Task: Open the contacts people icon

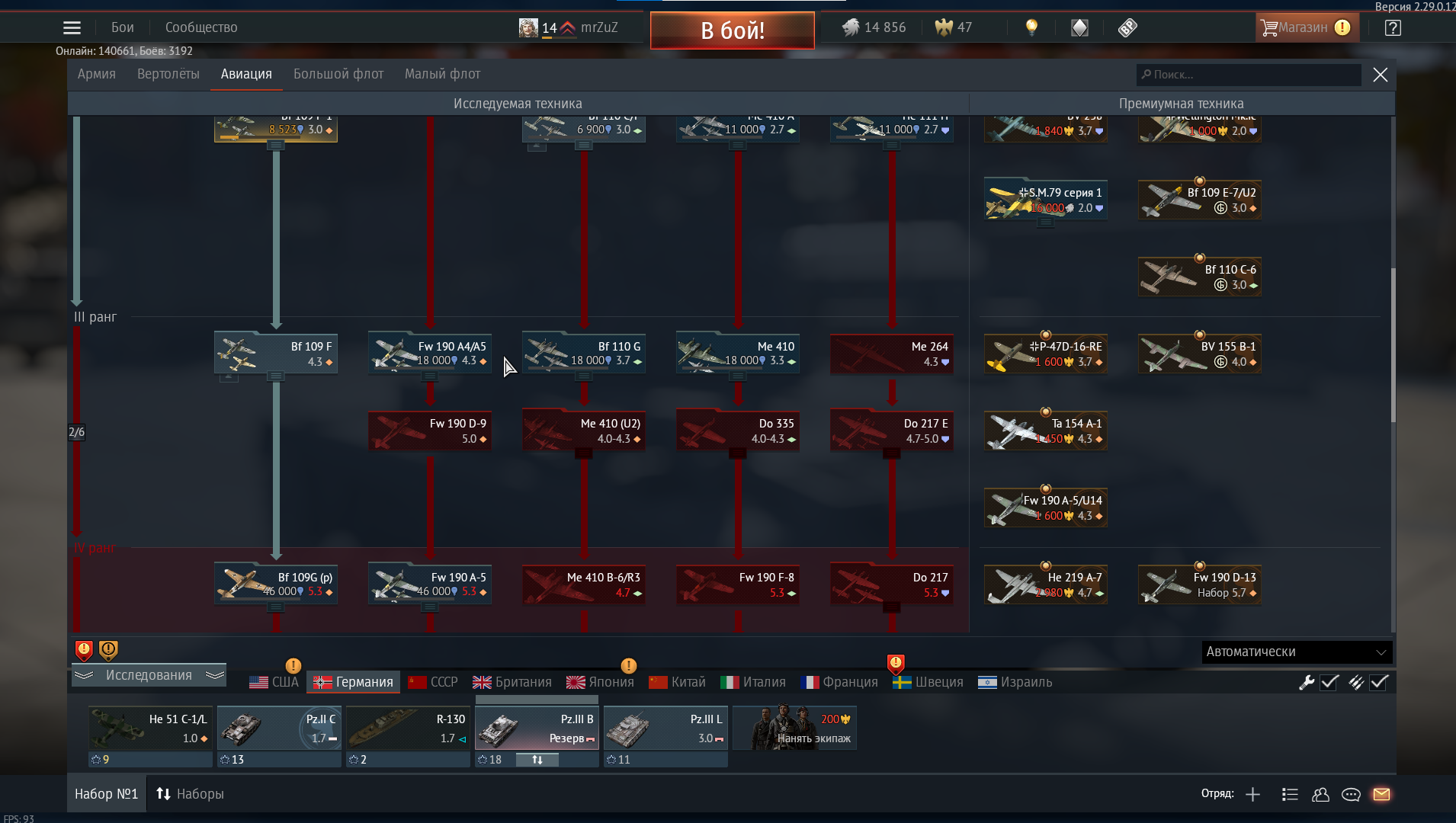Action: click(x=1320, y=795)
